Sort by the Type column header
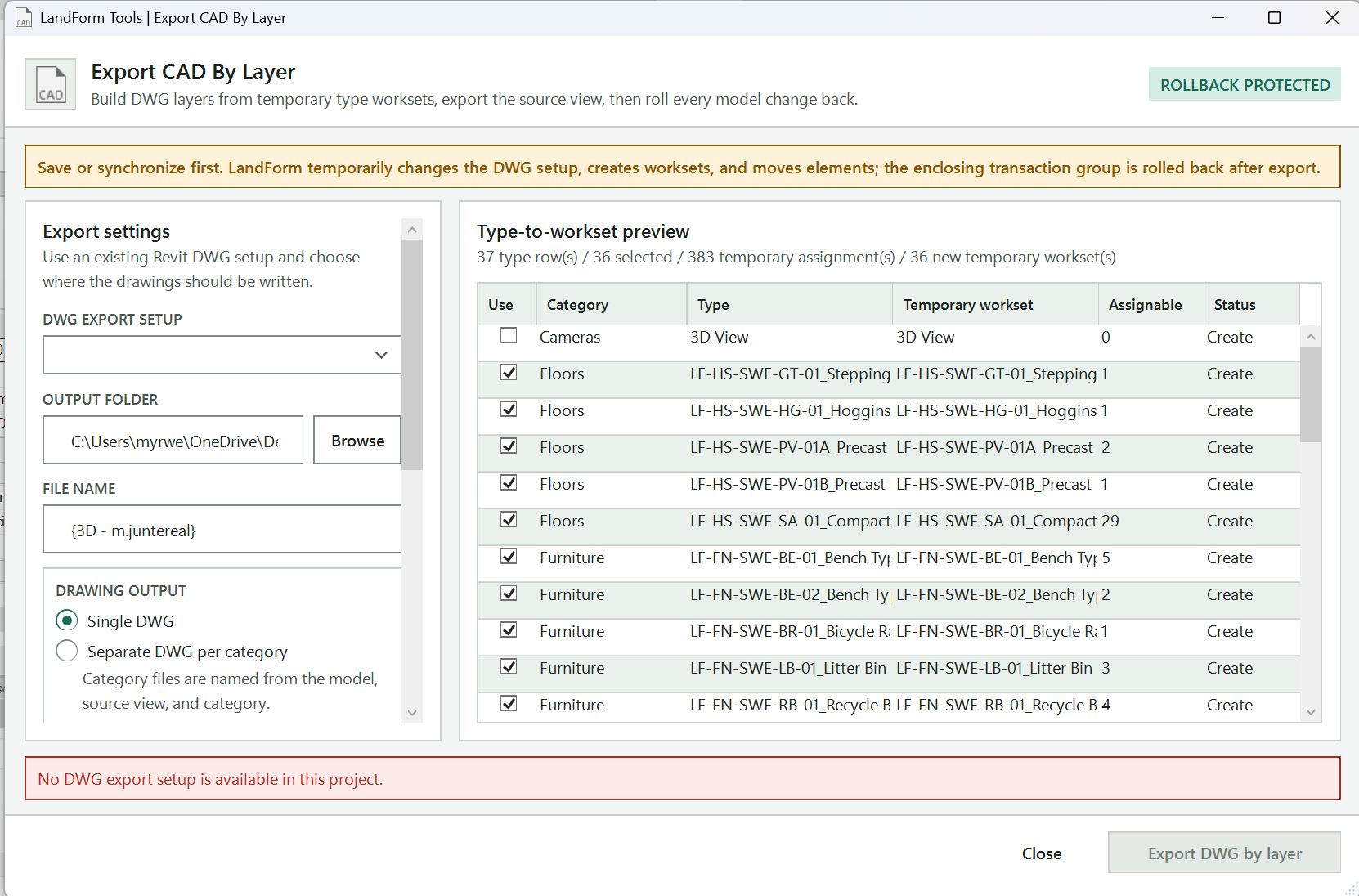1359x896 pixels. click(790, 305)
